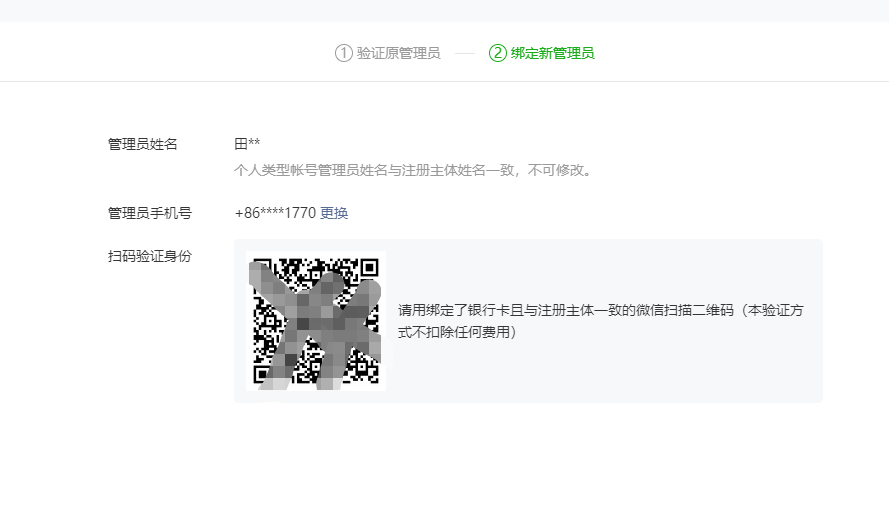
Task: Click the 更换 link beside phone number
Action: pyautogui.click(x=334, y=213)
